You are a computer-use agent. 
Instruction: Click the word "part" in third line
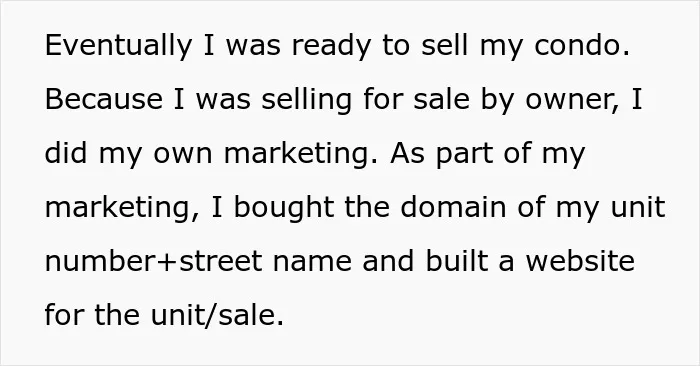click(x=465, y=154)
